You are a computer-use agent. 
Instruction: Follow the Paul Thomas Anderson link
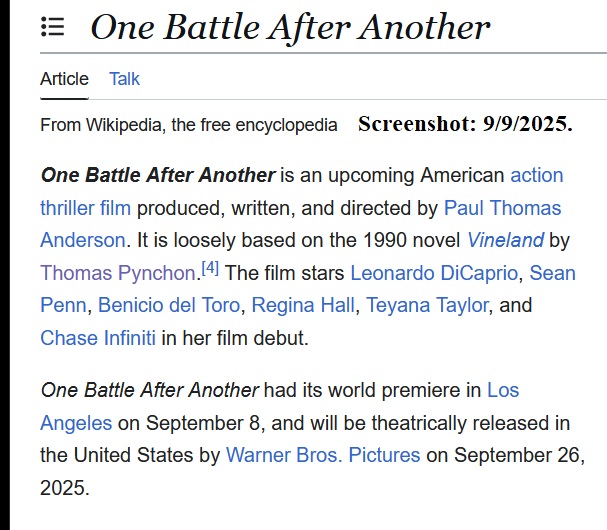click(502, 208)
